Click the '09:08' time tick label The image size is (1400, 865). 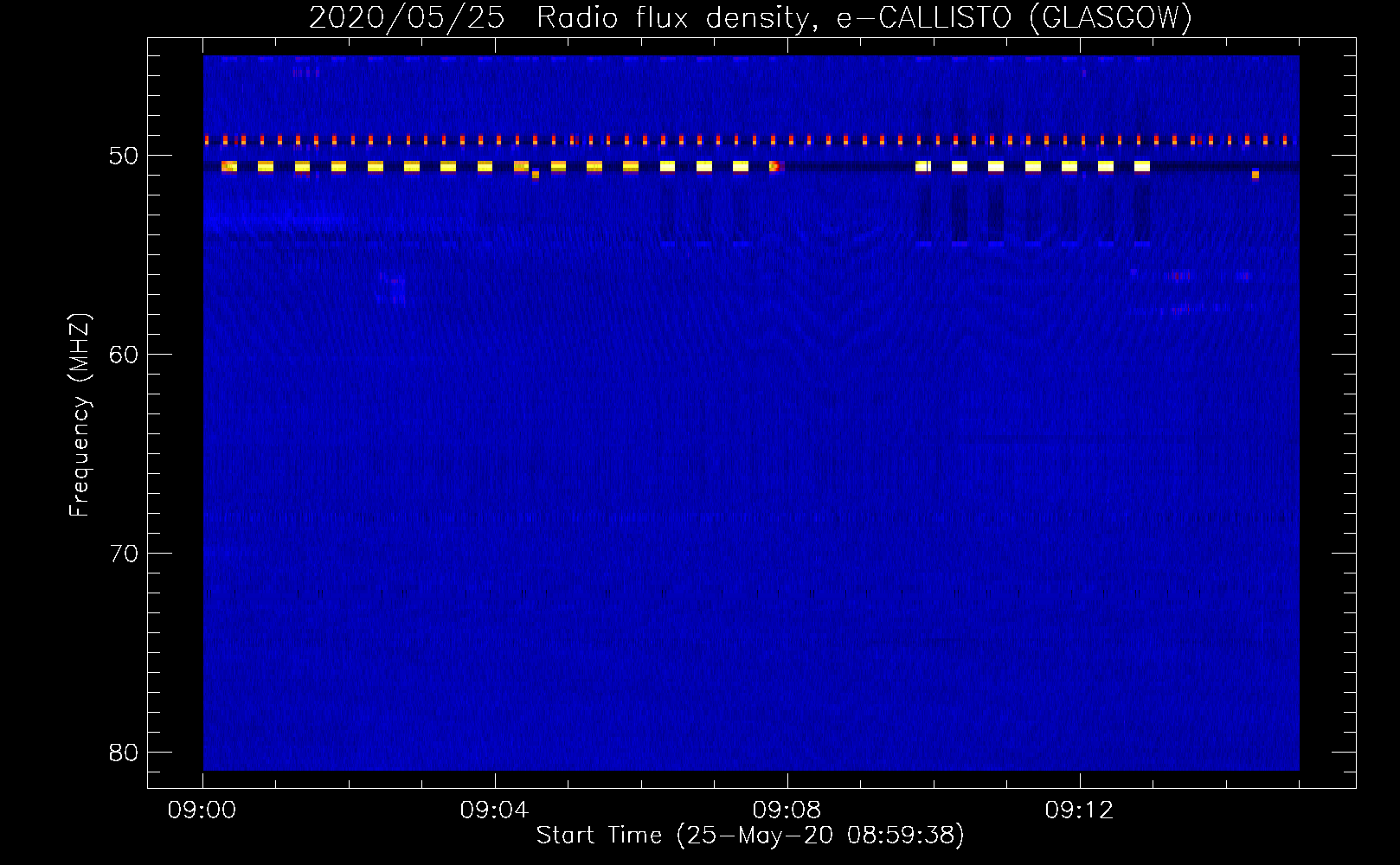[787, 811]
